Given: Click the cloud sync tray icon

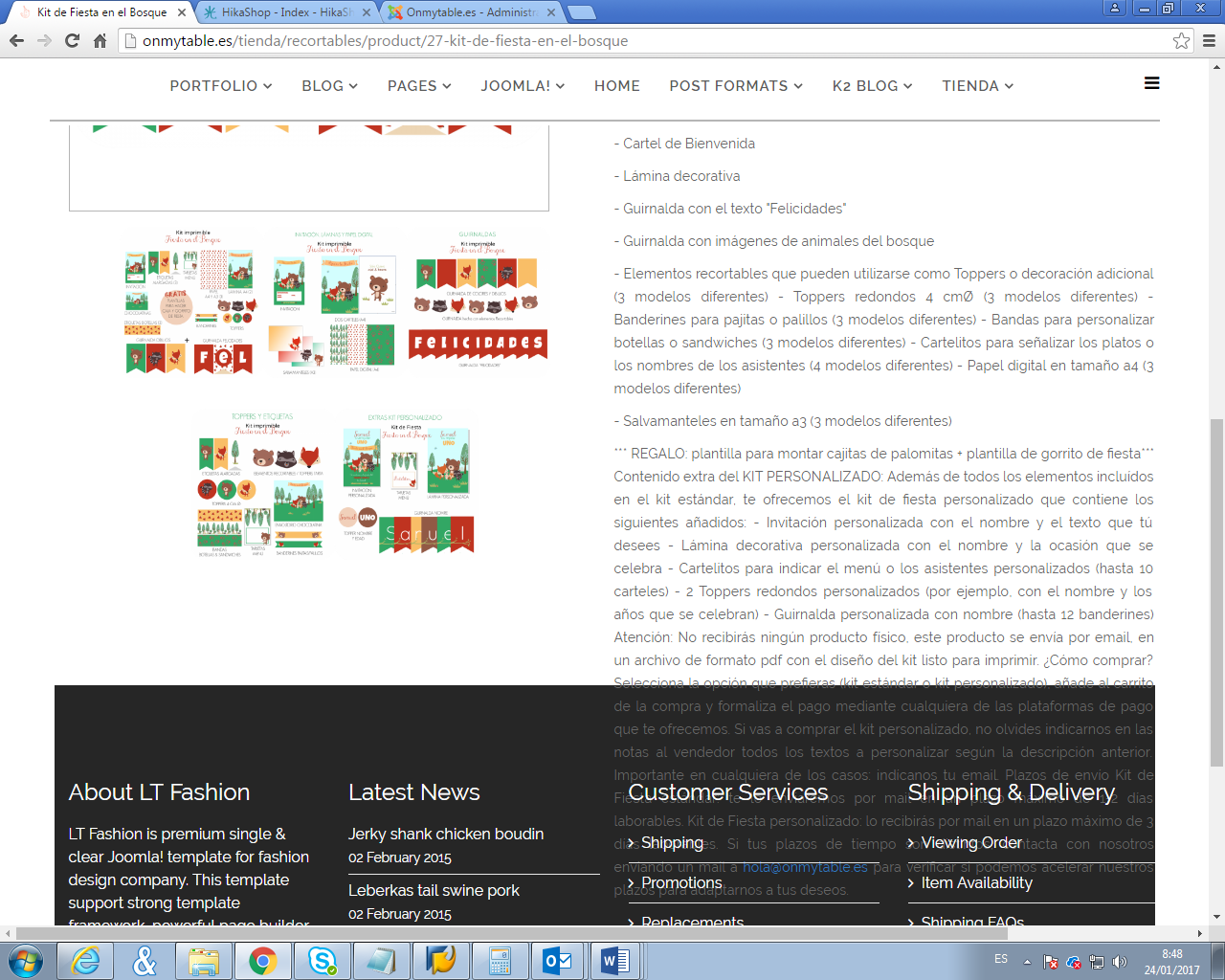Looking at the screenshot, I should coord(1073,962).
